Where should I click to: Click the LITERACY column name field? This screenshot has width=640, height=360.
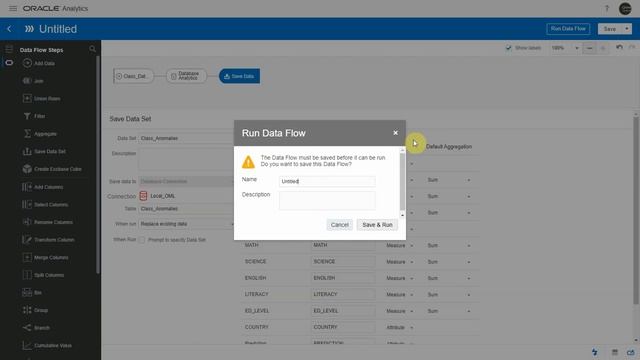pyautogui.click(x=343, y=294)
